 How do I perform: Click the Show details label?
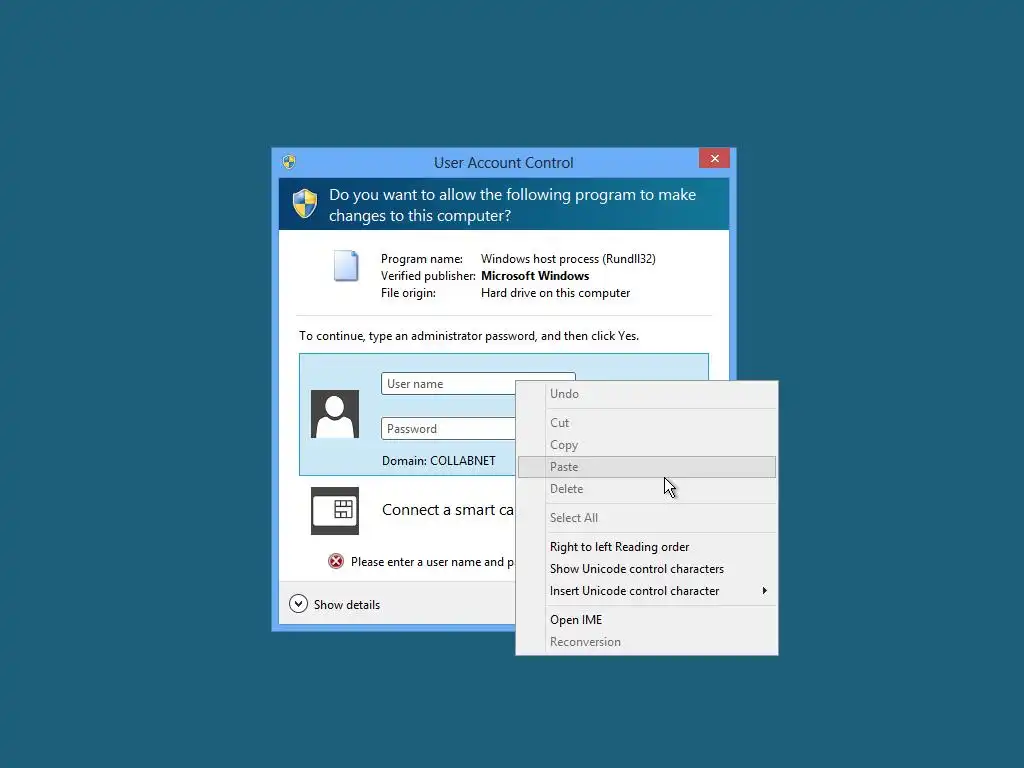[347, 605]
